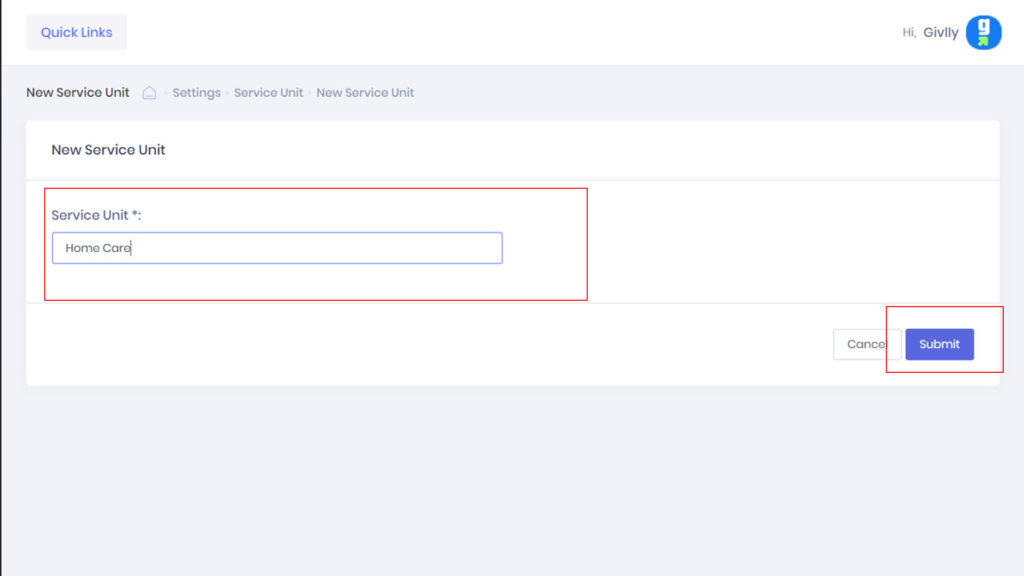This screenshot has width=1024, height=576.
Task: Click the "Hi," greeting text
Action: point(909,33)
